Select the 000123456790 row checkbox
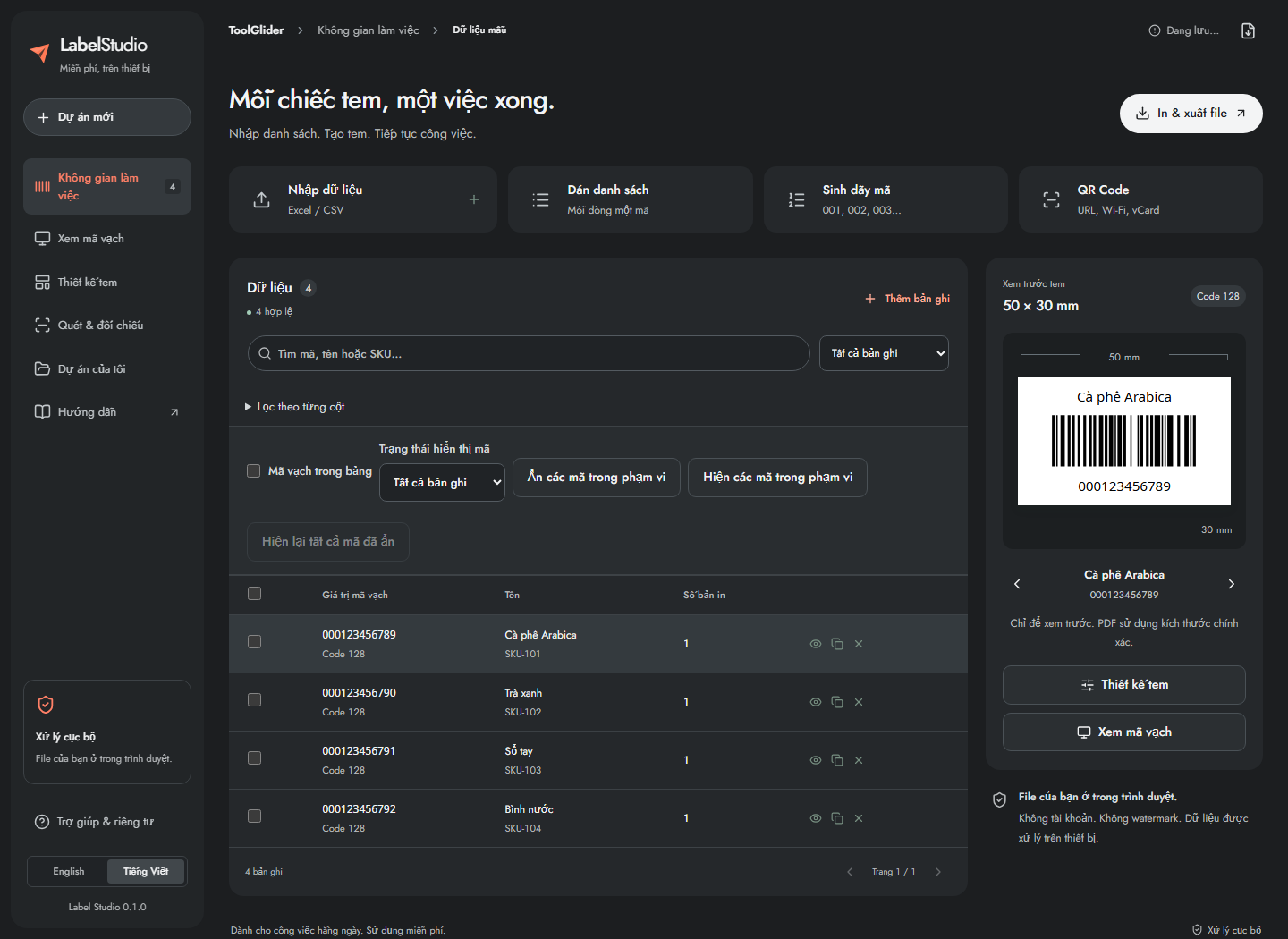The image size is (1288, 939). (255, 700)
